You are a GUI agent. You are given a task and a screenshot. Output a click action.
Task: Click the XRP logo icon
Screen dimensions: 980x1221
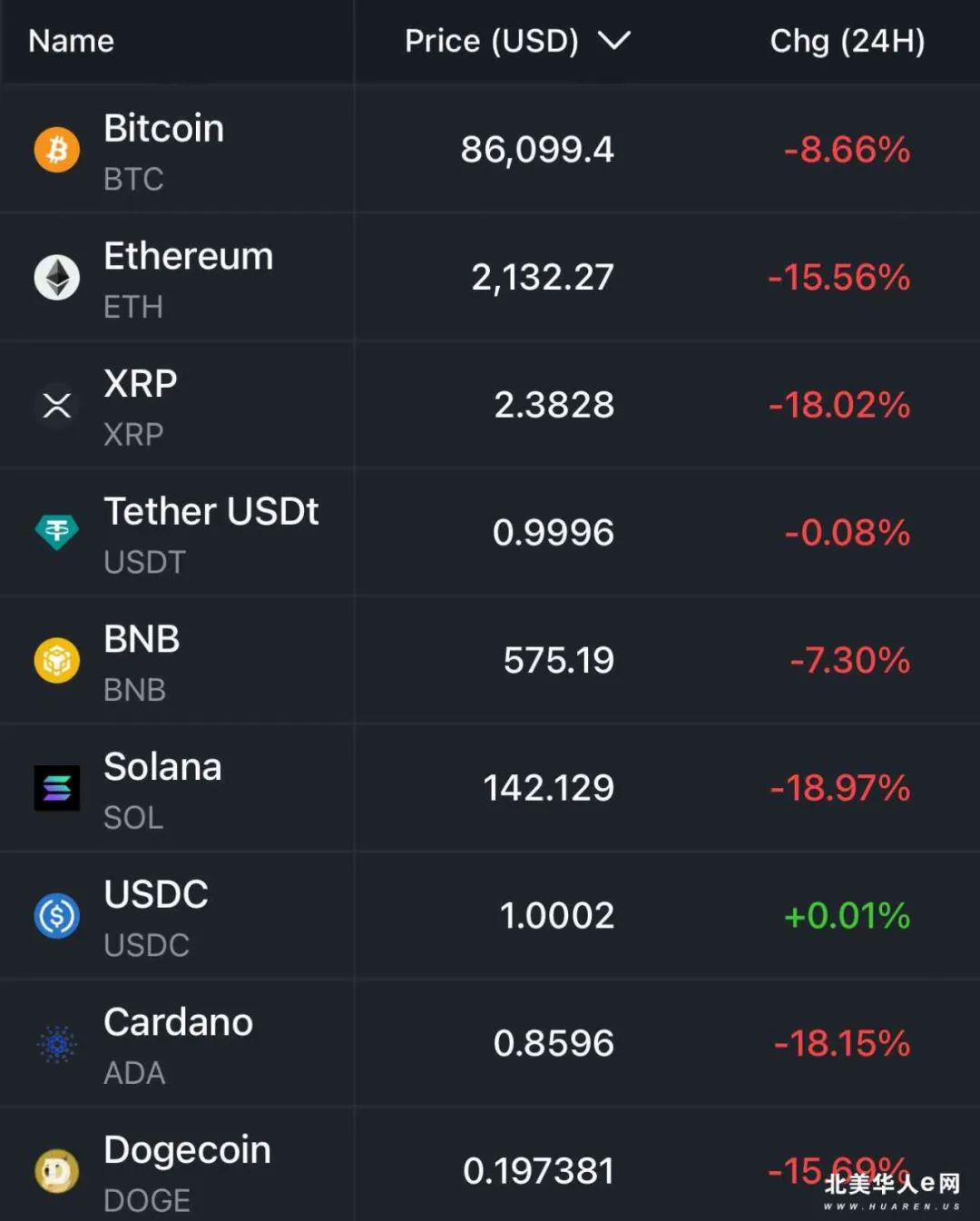click(x=57, y=405)
